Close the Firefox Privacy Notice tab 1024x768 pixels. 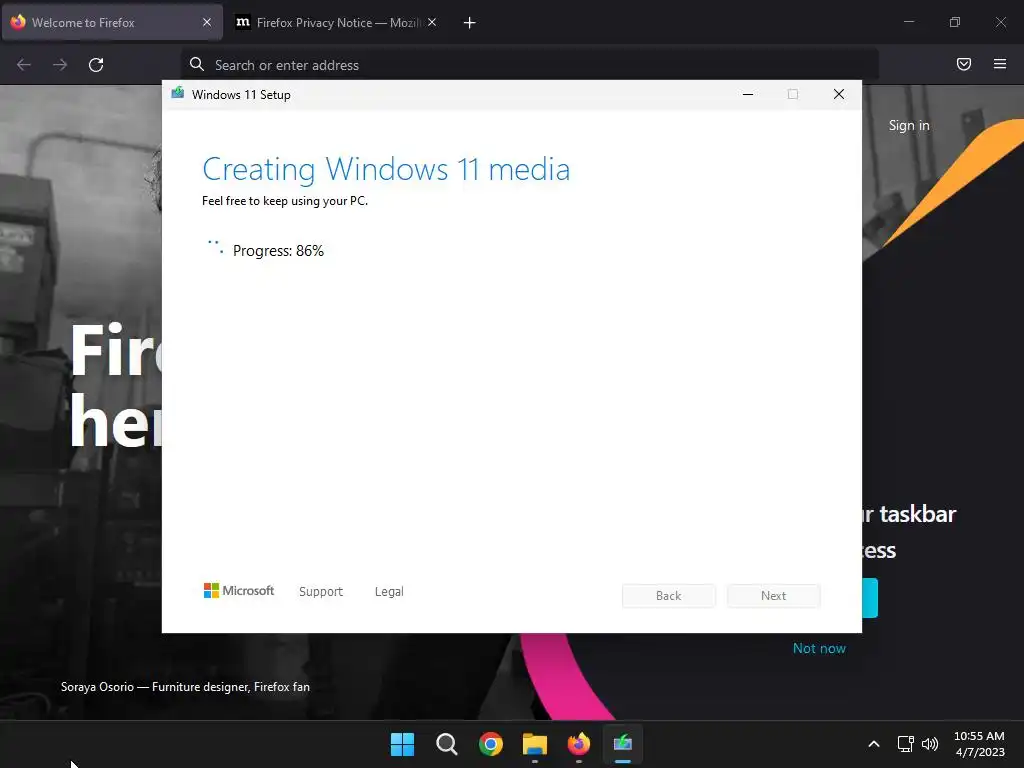point(432,22)
